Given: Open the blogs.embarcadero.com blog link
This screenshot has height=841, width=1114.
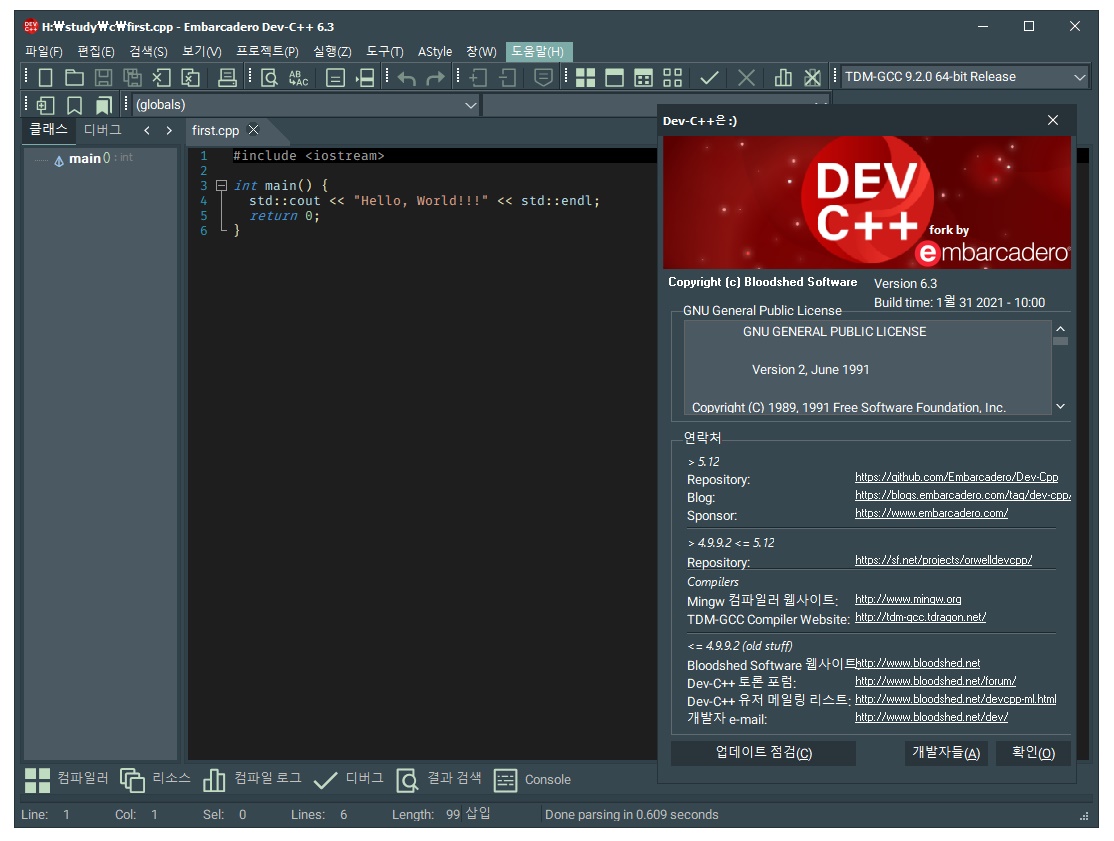Looking at the screenshot, I should (x=963, y=495).
